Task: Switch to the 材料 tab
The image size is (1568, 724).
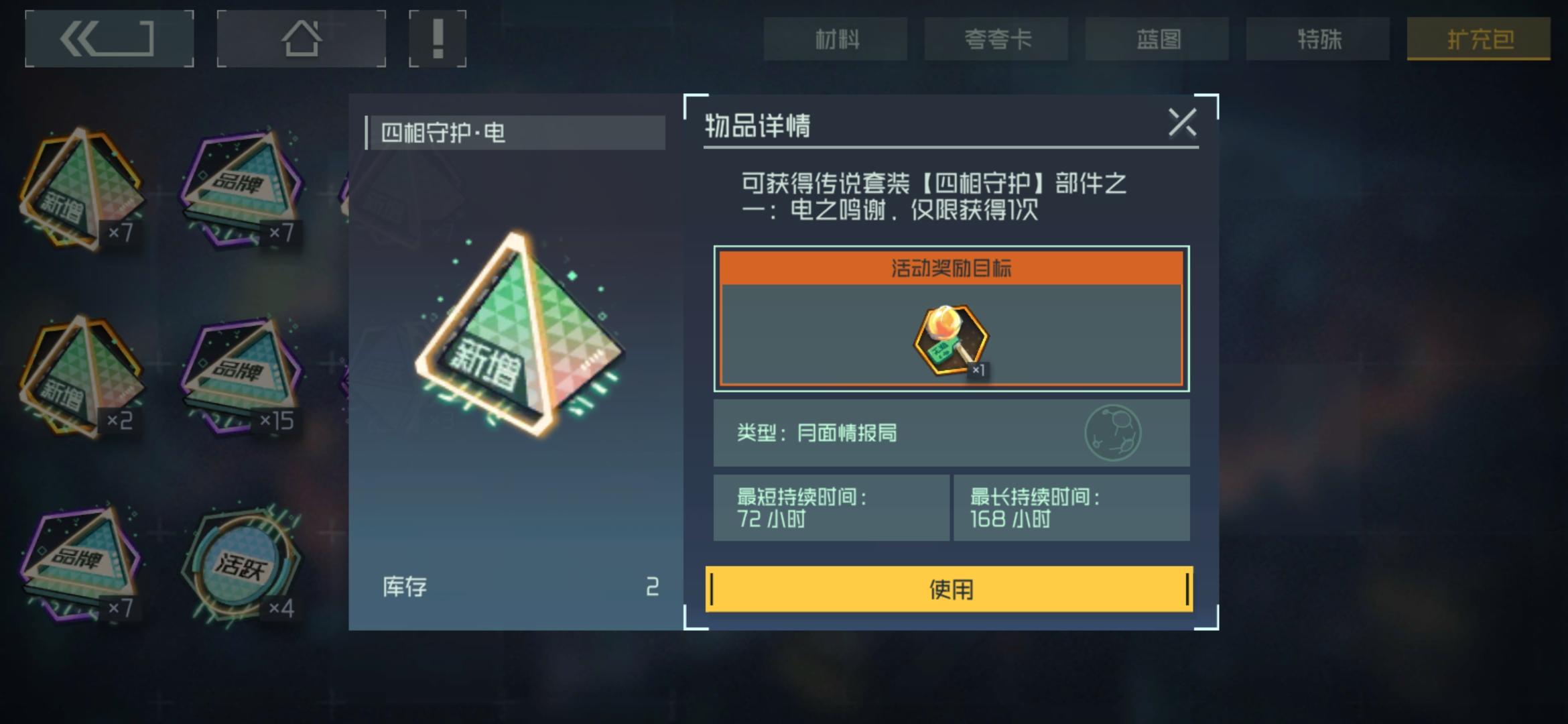Action: (x=836, y=39)
